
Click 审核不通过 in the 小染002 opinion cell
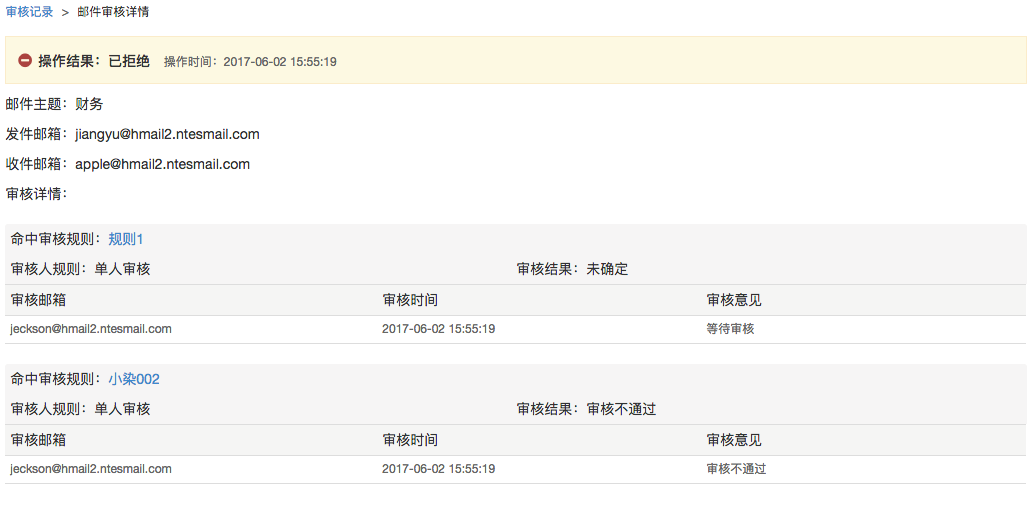tap(736, 469)
